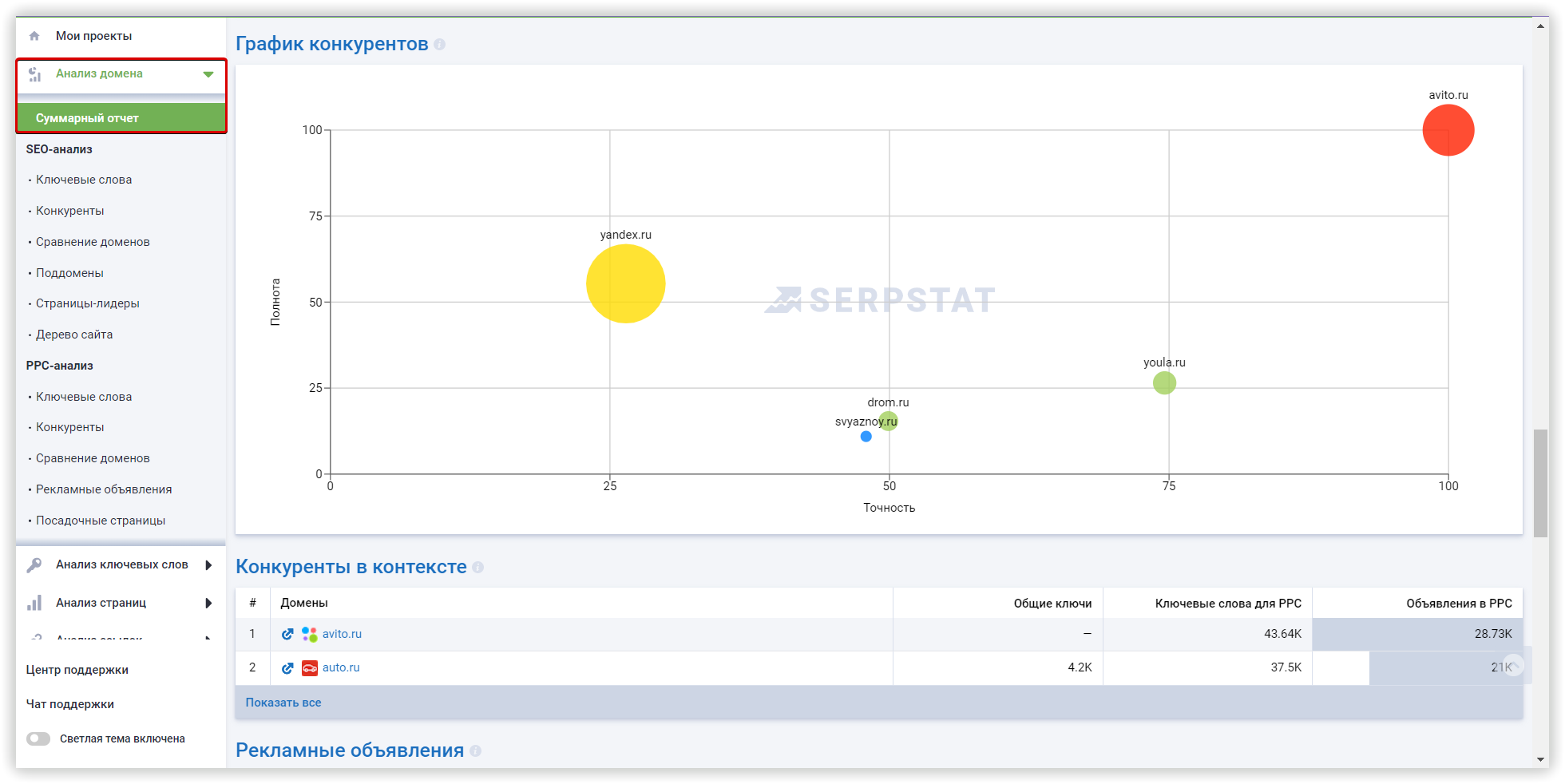This screenshot has height=784, width=1565.
Task: Click the avito.ru domain link
Action: (342, 634)
